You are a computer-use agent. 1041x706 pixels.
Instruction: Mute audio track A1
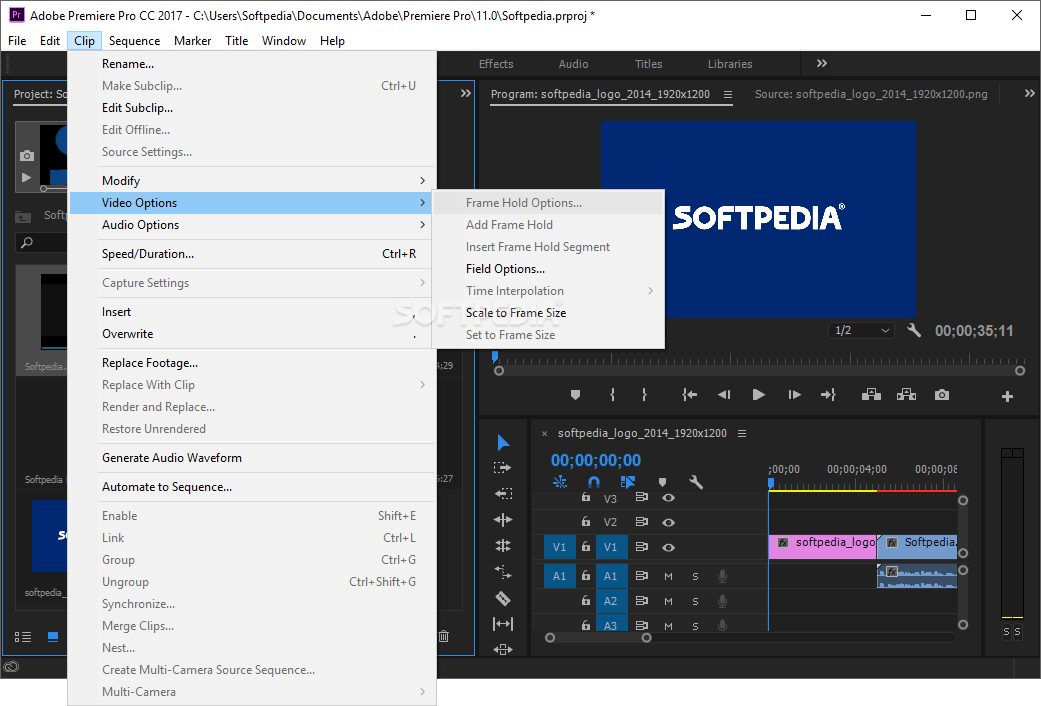pos(668,576)
